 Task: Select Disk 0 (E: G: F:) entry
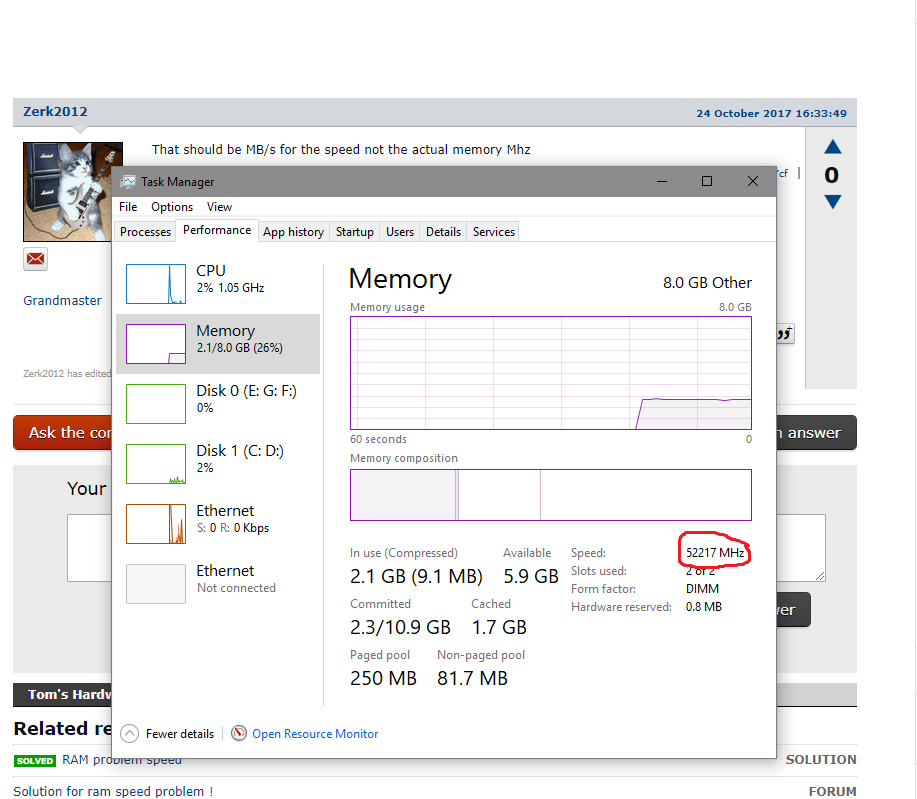218,404
